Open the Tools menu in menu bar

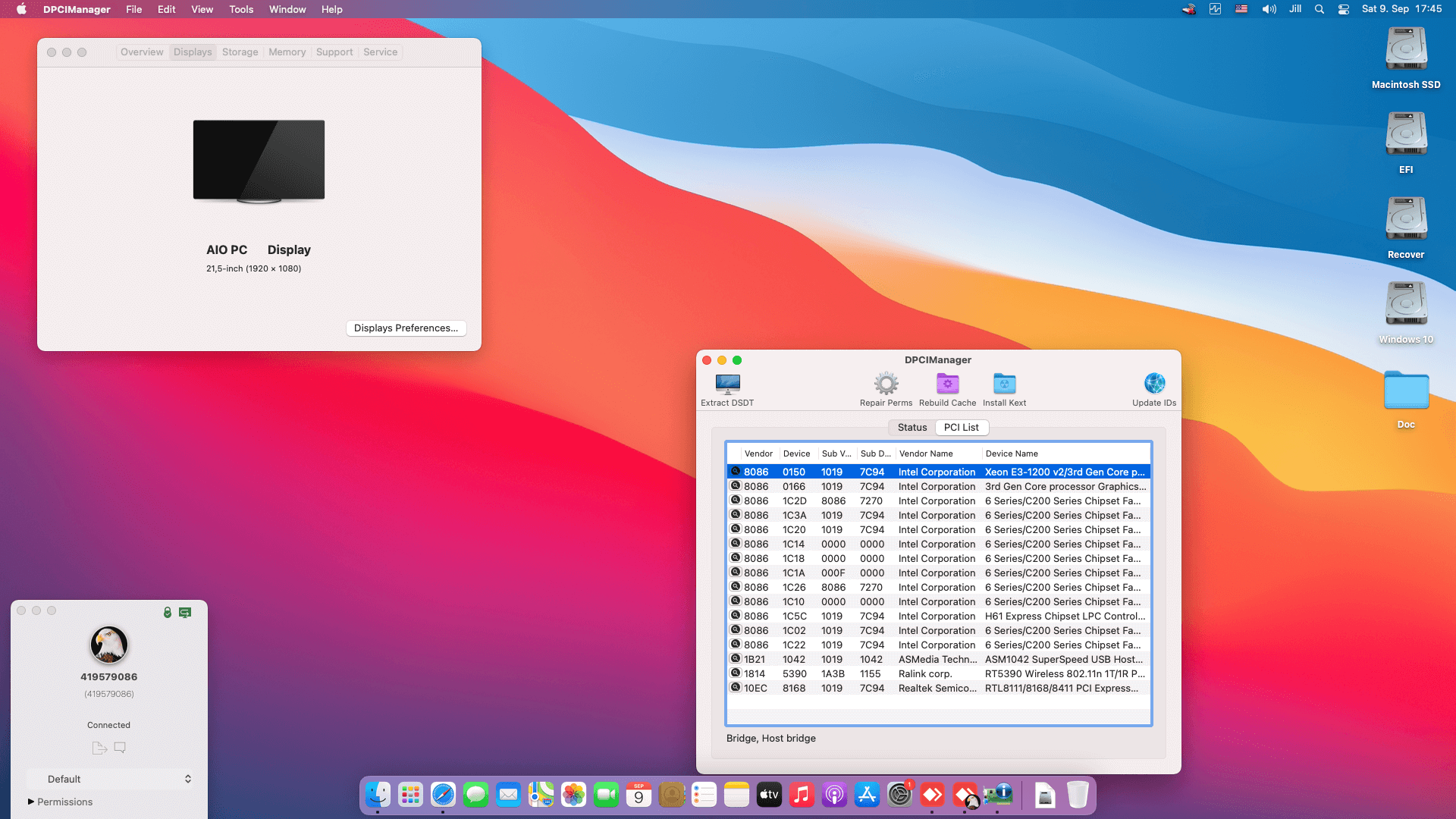(x=241, y=9)
